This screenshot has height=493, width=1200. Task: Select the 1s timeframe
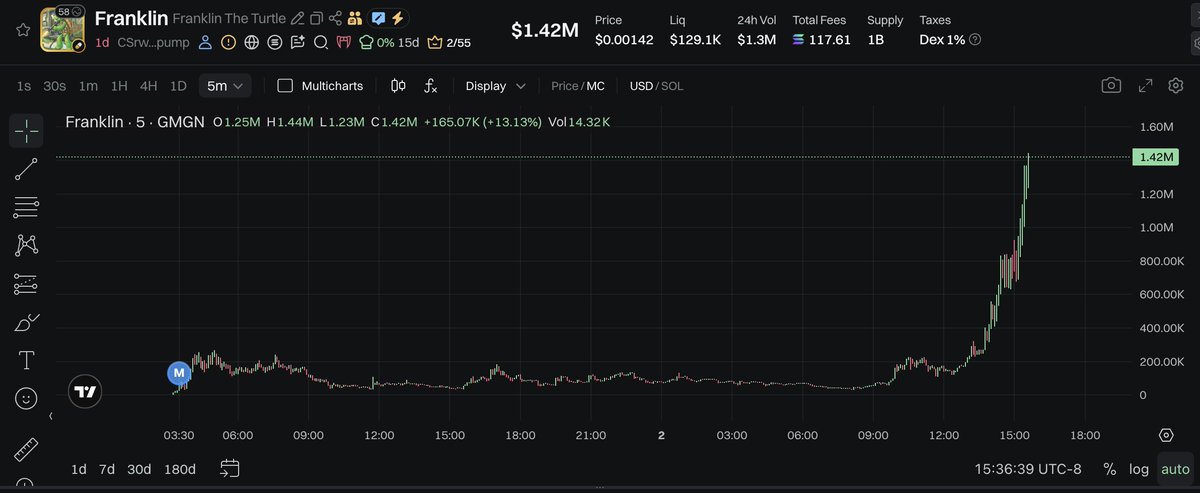coord(23,86)
